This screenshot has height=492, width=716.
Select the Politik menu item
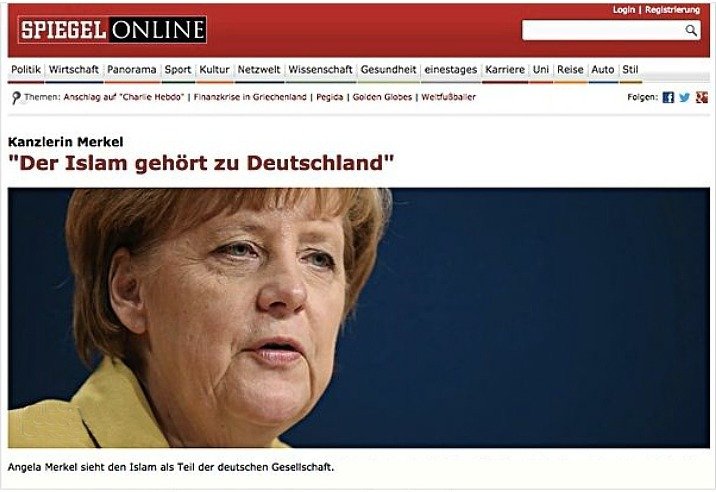click(26, 70)
